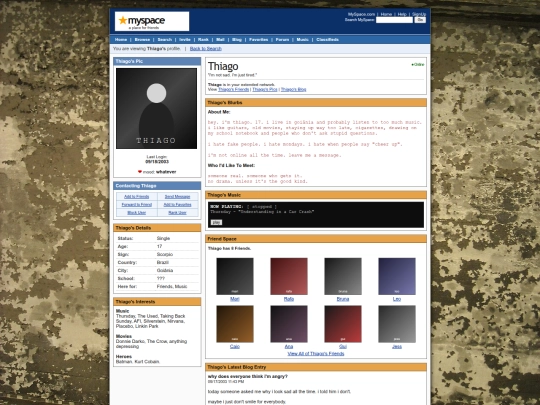This screenshot has width=540, height=405.
Task: Open Home in the blue navigation bar
Action: (x=121, y=40)
